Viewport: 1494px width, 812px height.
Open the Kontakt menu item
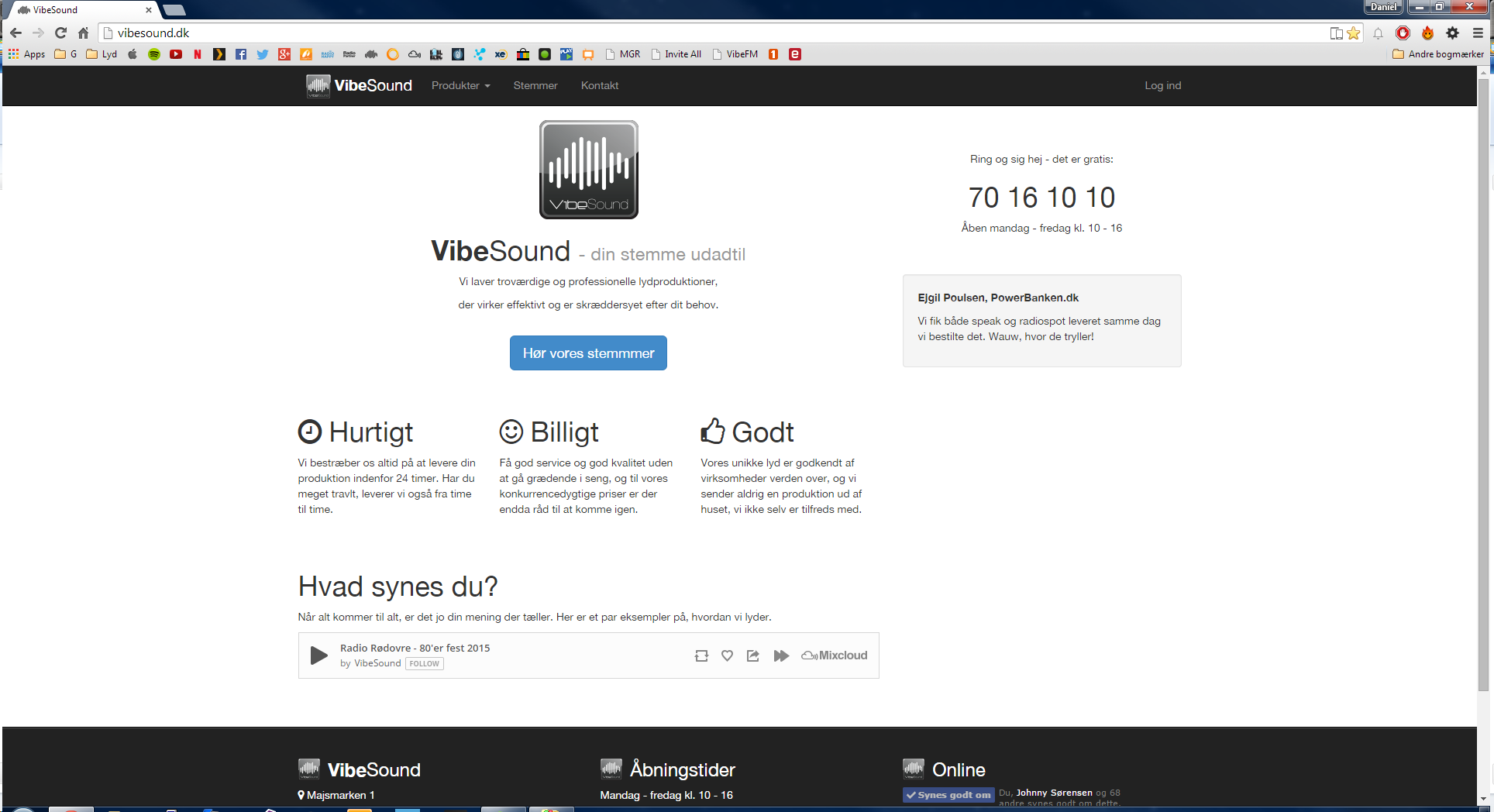pyautogui.click(x=600, y=85)
